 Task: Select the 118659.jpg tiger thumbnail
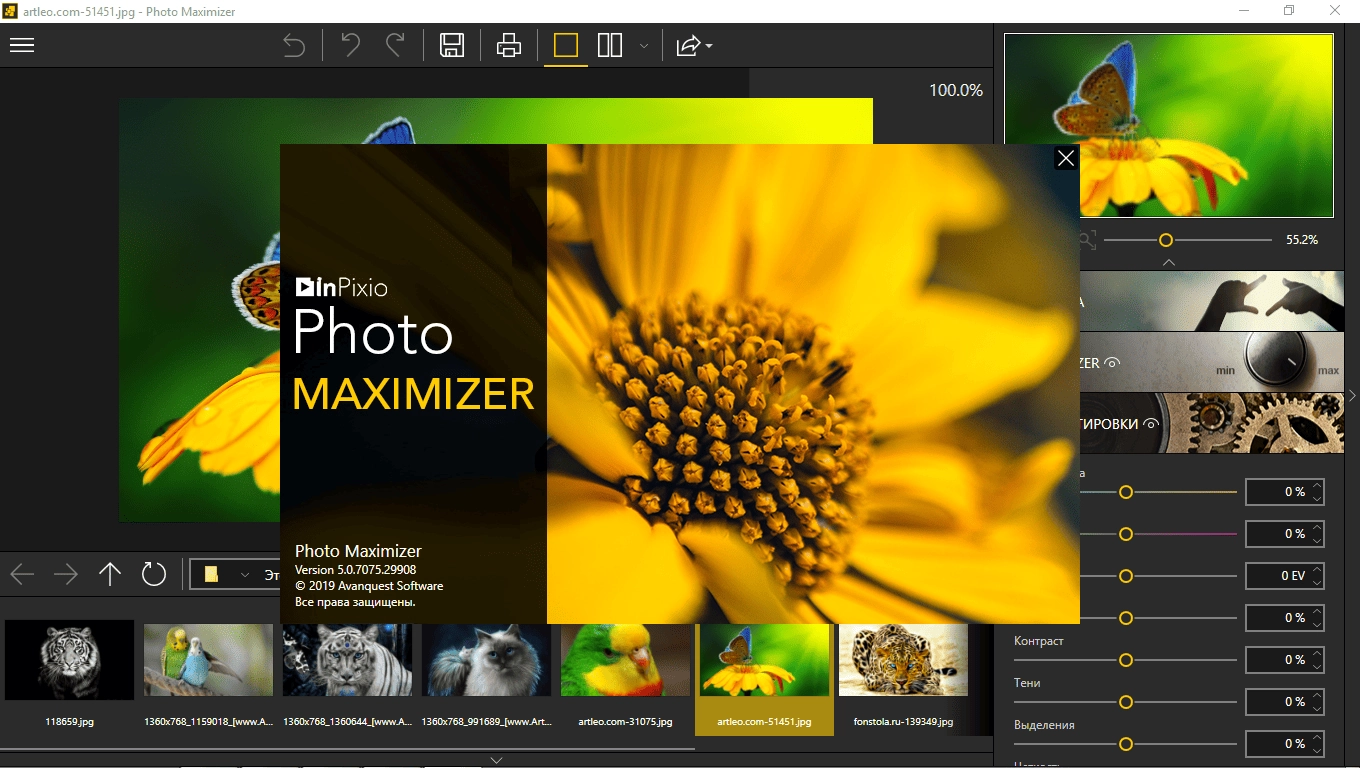point(70,659)
